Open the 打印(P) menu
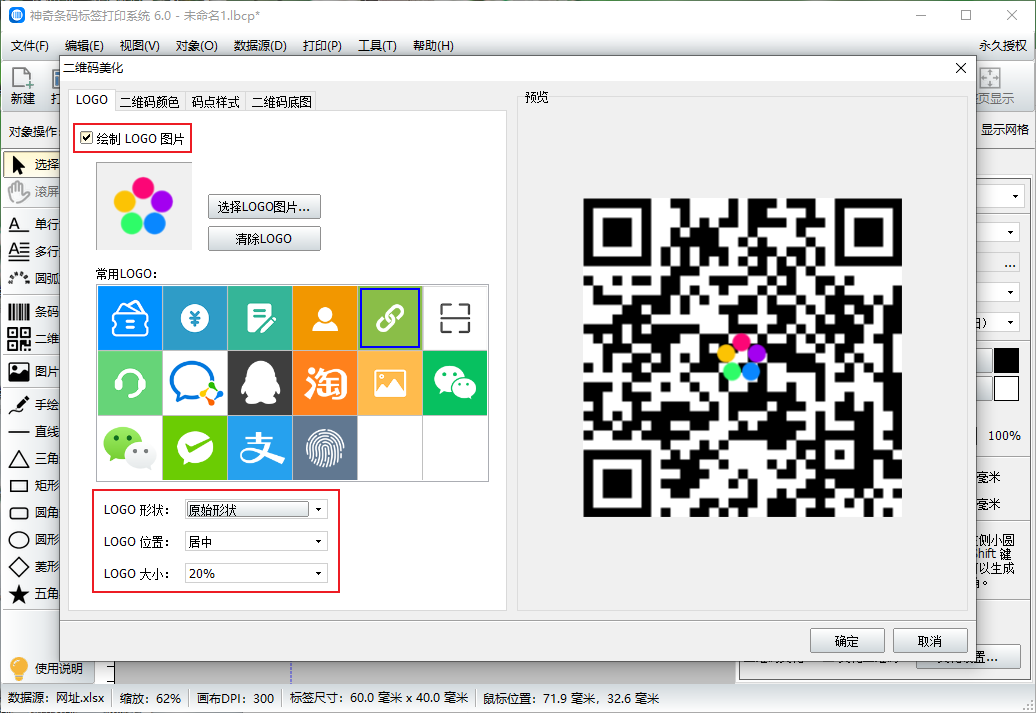 [322, 46]
